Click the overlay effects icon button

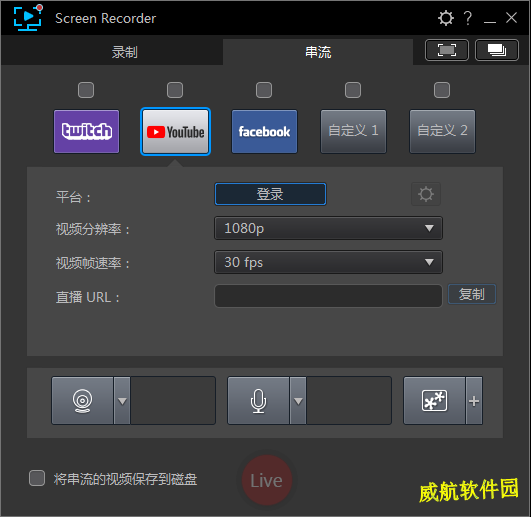(x=434, y=401)
